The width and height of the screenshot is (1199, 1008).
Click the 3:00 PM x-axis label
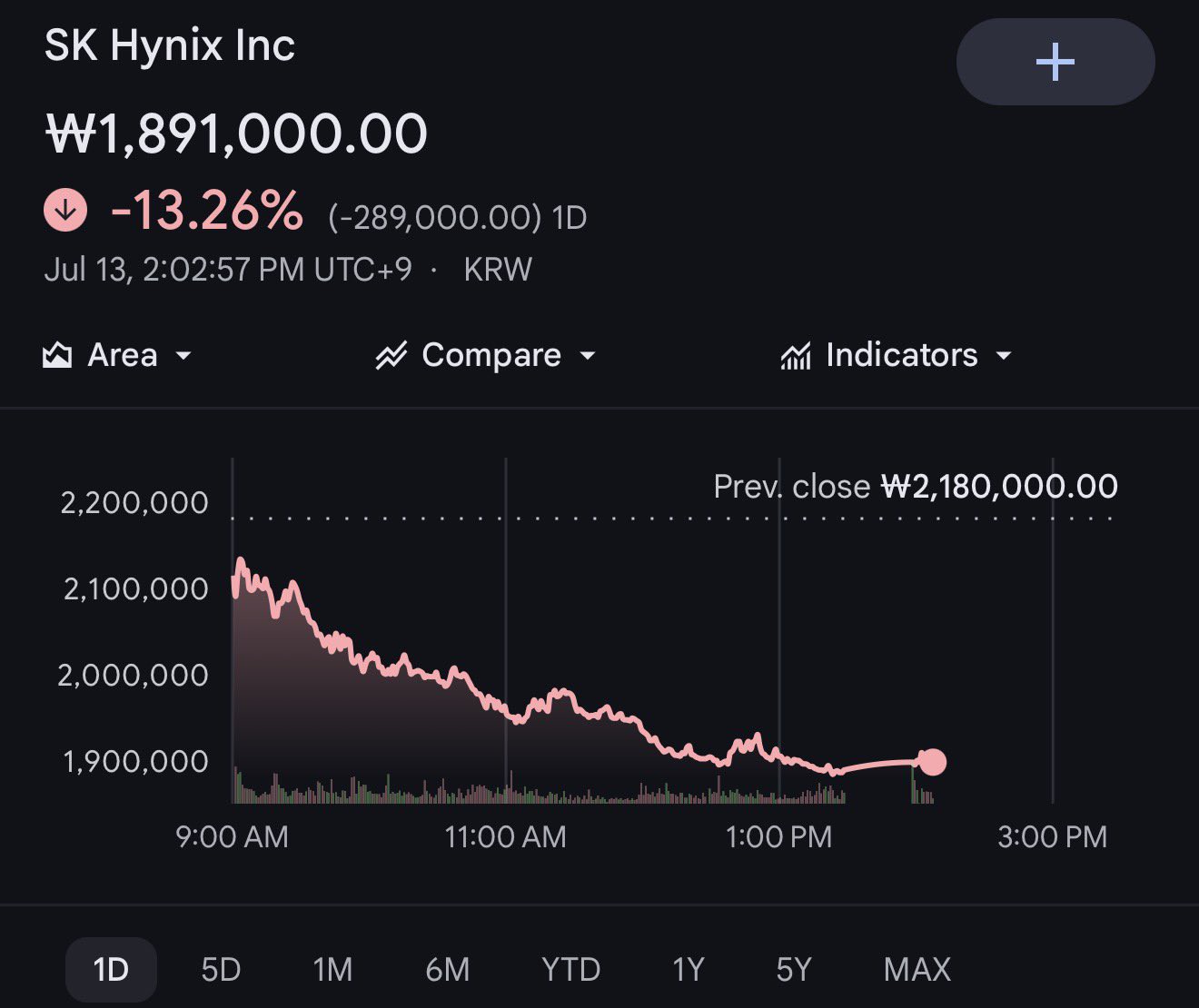1053,836
